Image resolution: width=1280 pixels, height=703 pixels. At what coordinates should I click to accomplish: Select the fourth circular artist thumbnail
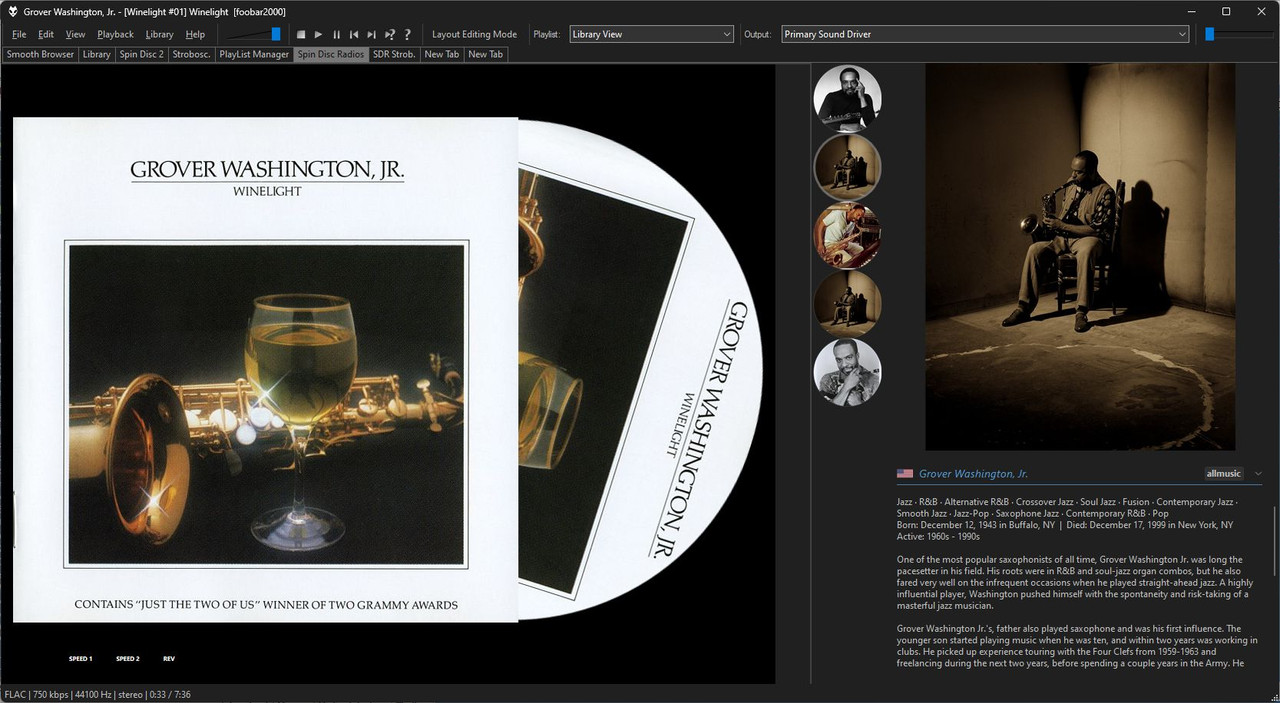(847, 304)
